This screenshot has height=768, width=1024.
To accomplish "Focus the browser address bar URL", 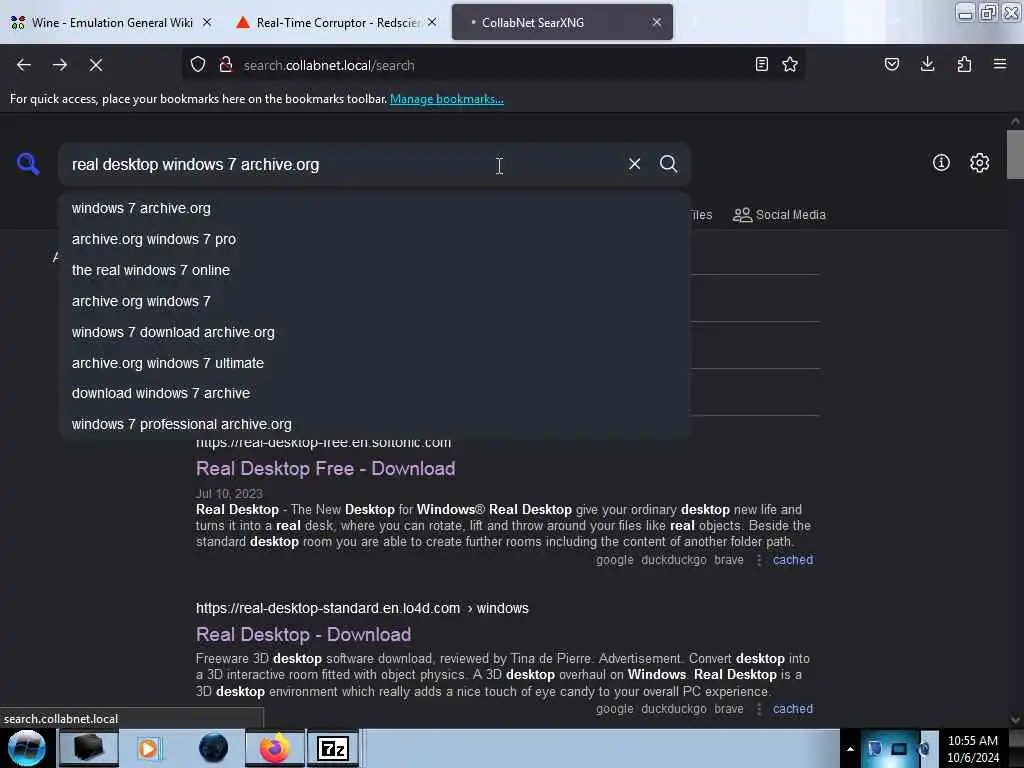I will coord(493,65).
